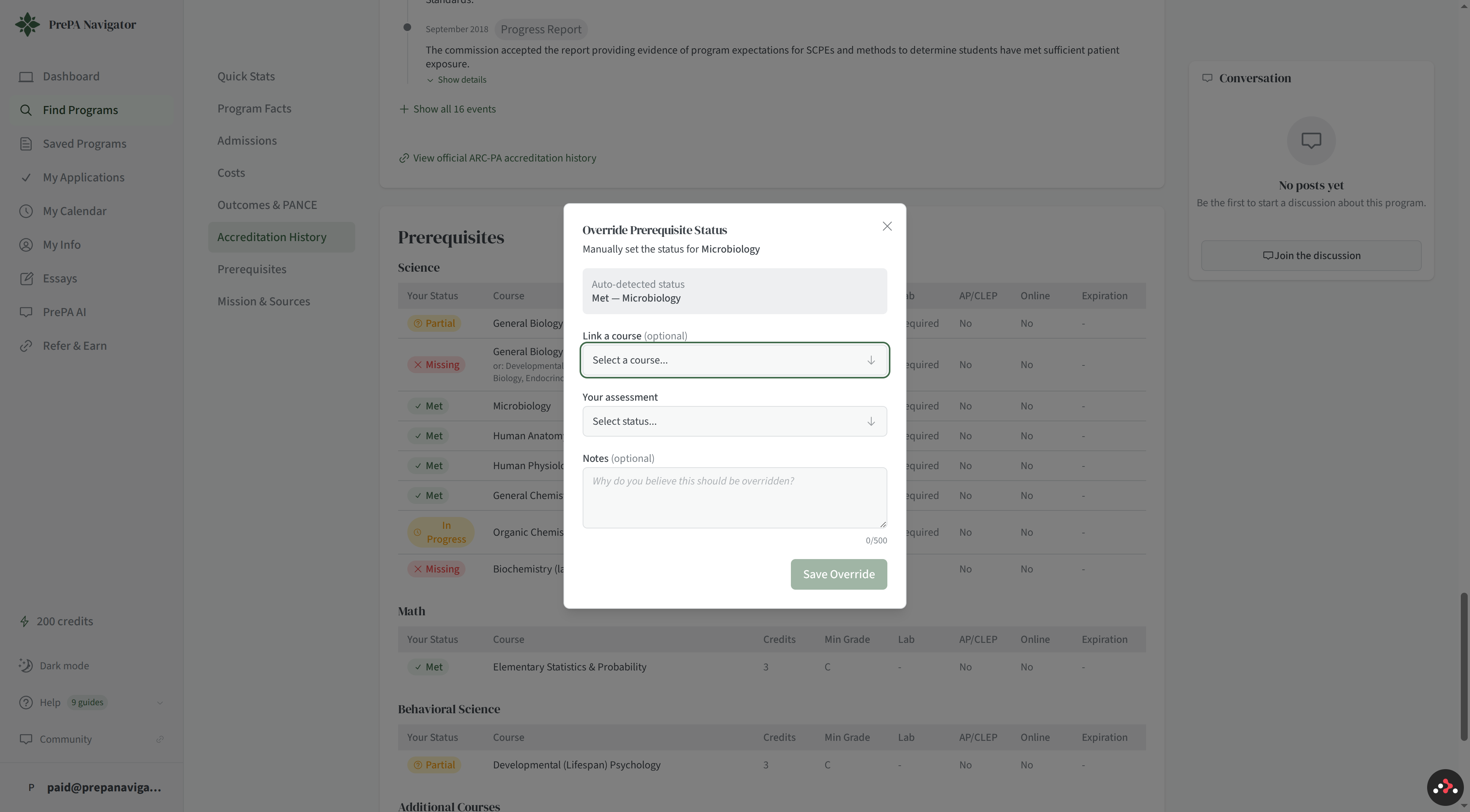The image size is (1470, 812).
Task: Focus the Notes override reason textarea
Action: [x=735, y=498]
